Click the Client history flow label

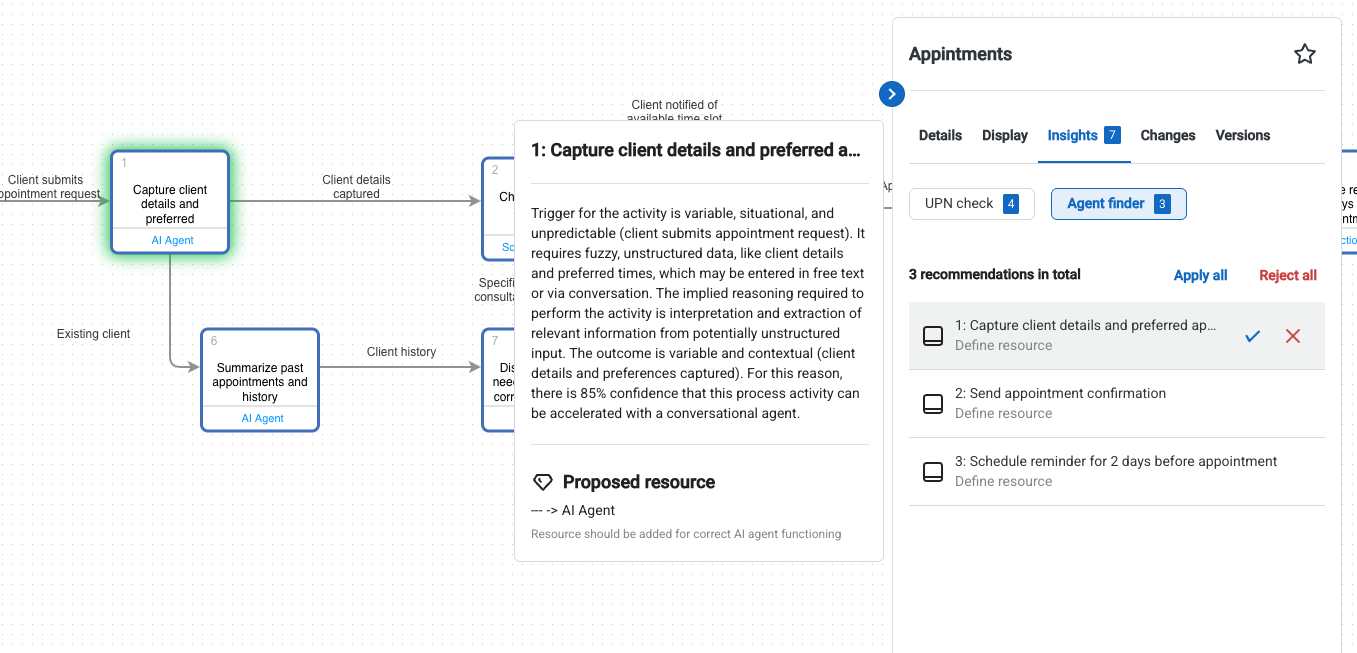click(402, 352)
